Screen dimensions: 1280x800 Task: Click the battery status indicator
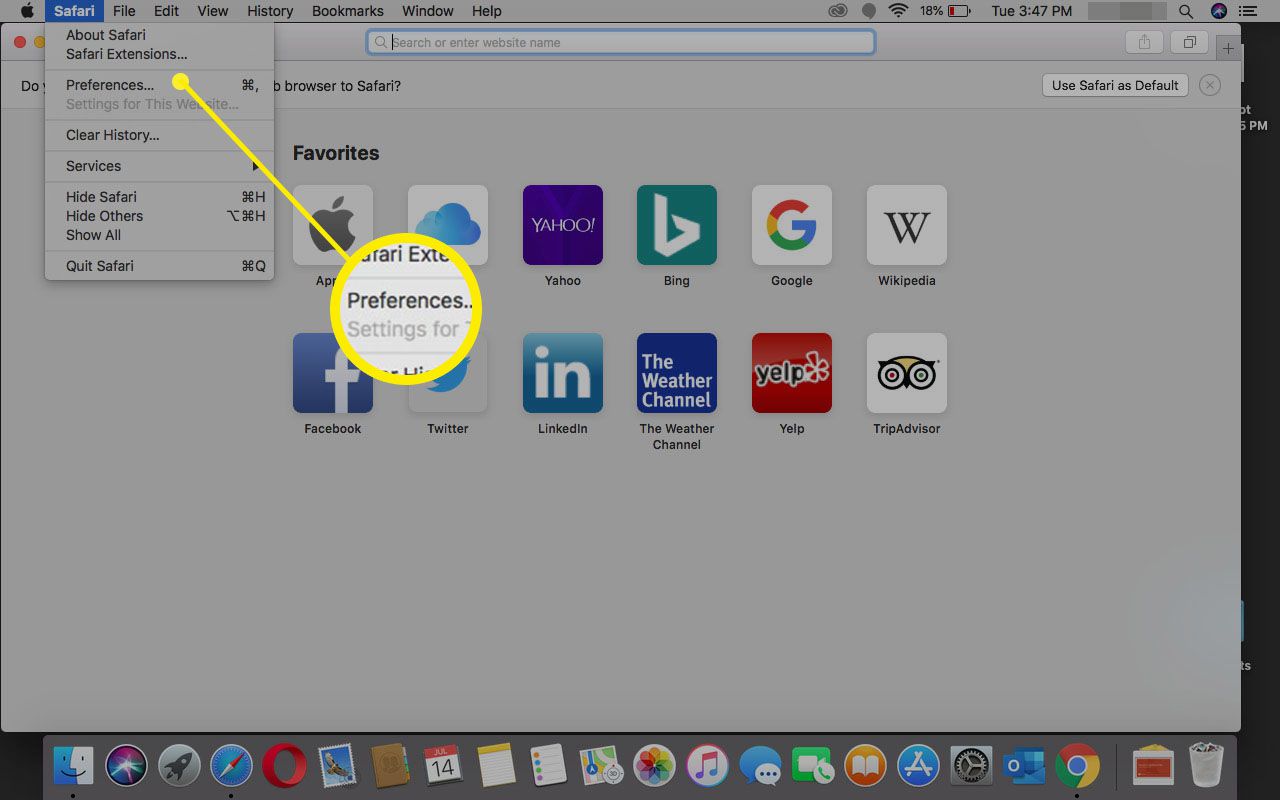click(x=944, y=11)
